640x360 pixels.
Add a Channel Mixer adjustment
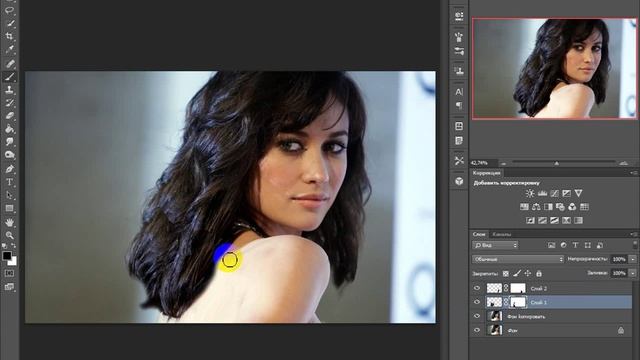tap(572, 207)
